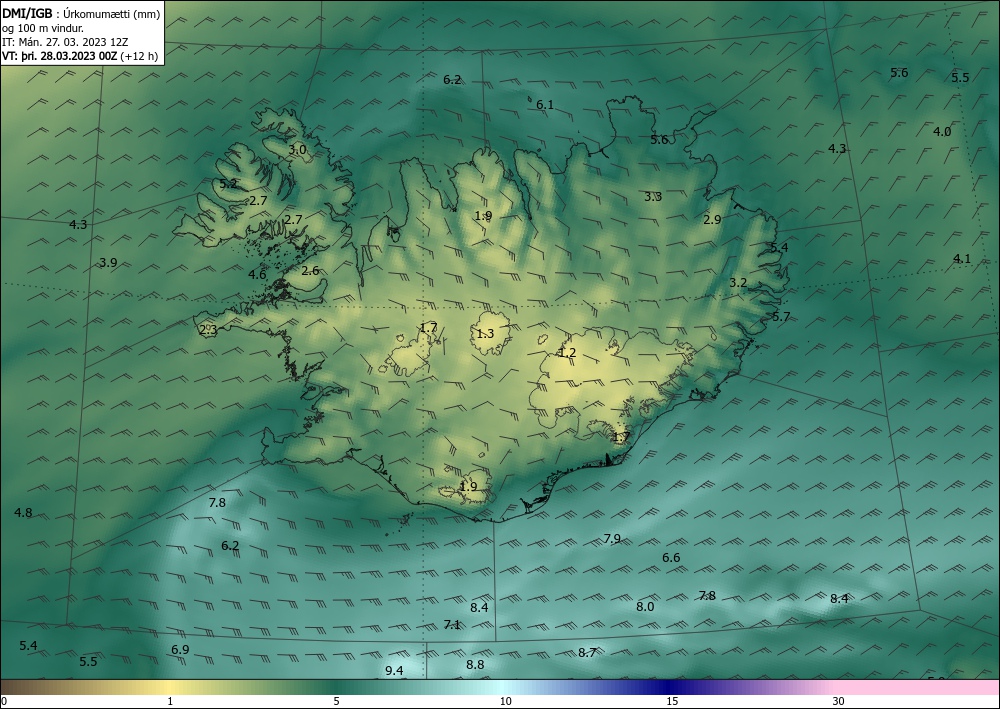Click the '8.0' precipitation value
Screen dimensions: 1000x709
pos(645,606)
